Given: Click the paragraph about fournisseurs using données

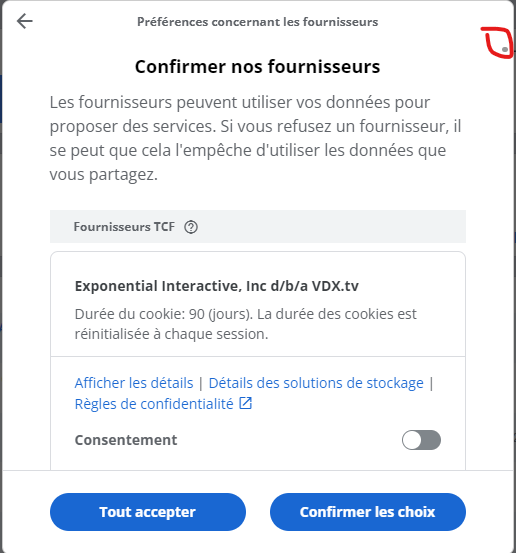Looking at the screenshot, I should click(x=255, y=138).
